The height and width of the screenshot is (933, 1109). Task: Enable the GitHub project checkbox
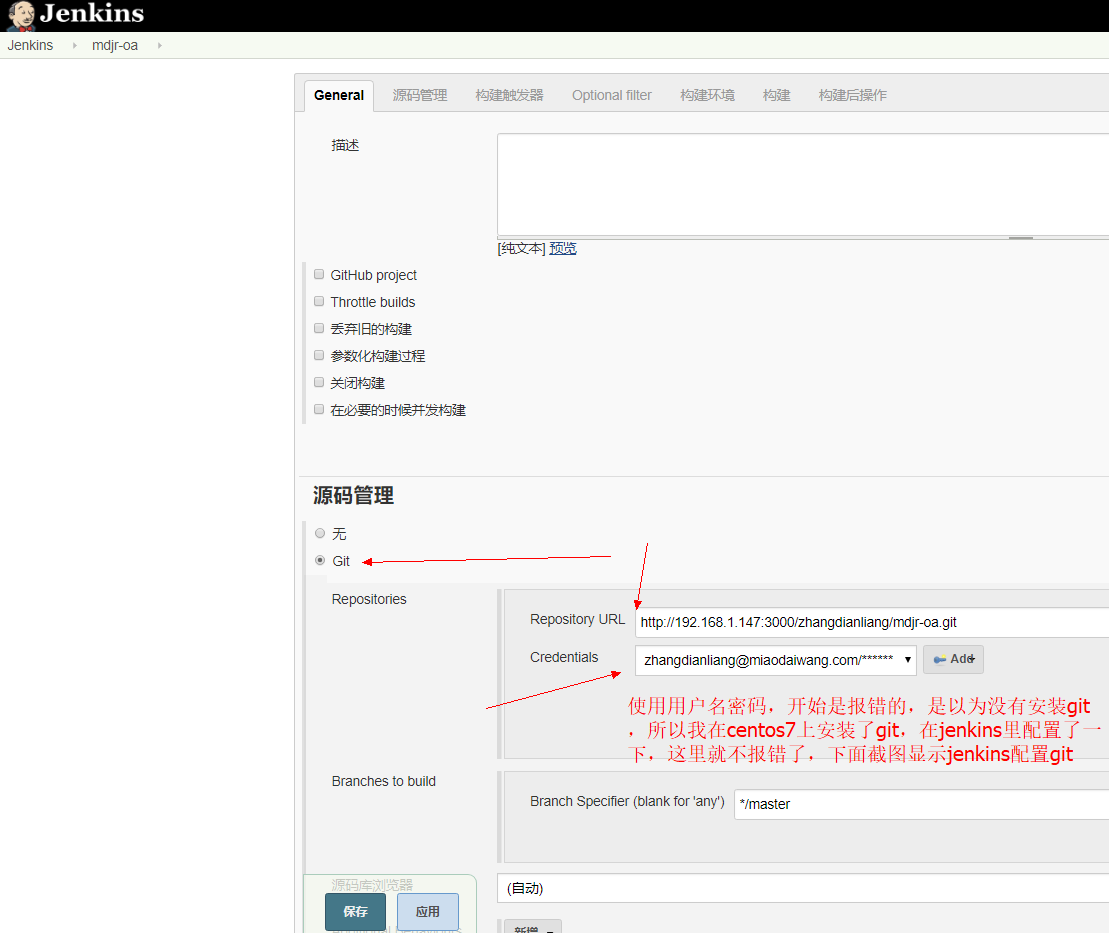[x=319, y=274]
